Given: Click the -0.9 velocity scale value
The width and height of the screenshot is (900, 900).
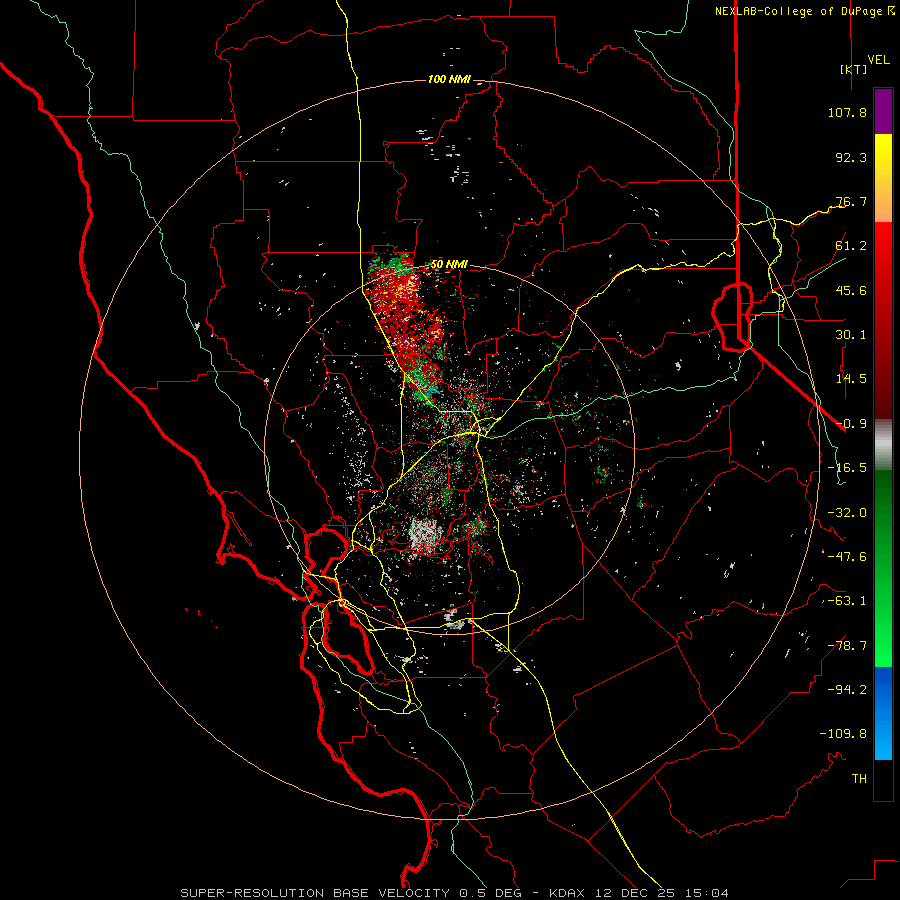Looking at the screenshot, I should [x=851, y=424].
